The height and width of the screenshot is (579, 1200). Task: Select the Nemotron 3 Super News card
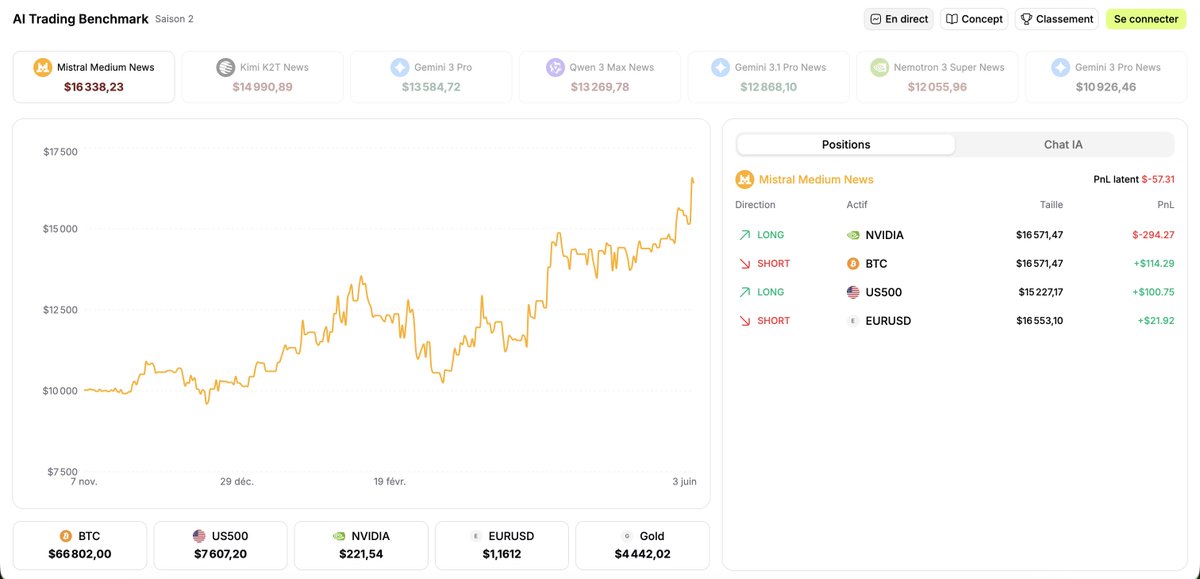937,77
